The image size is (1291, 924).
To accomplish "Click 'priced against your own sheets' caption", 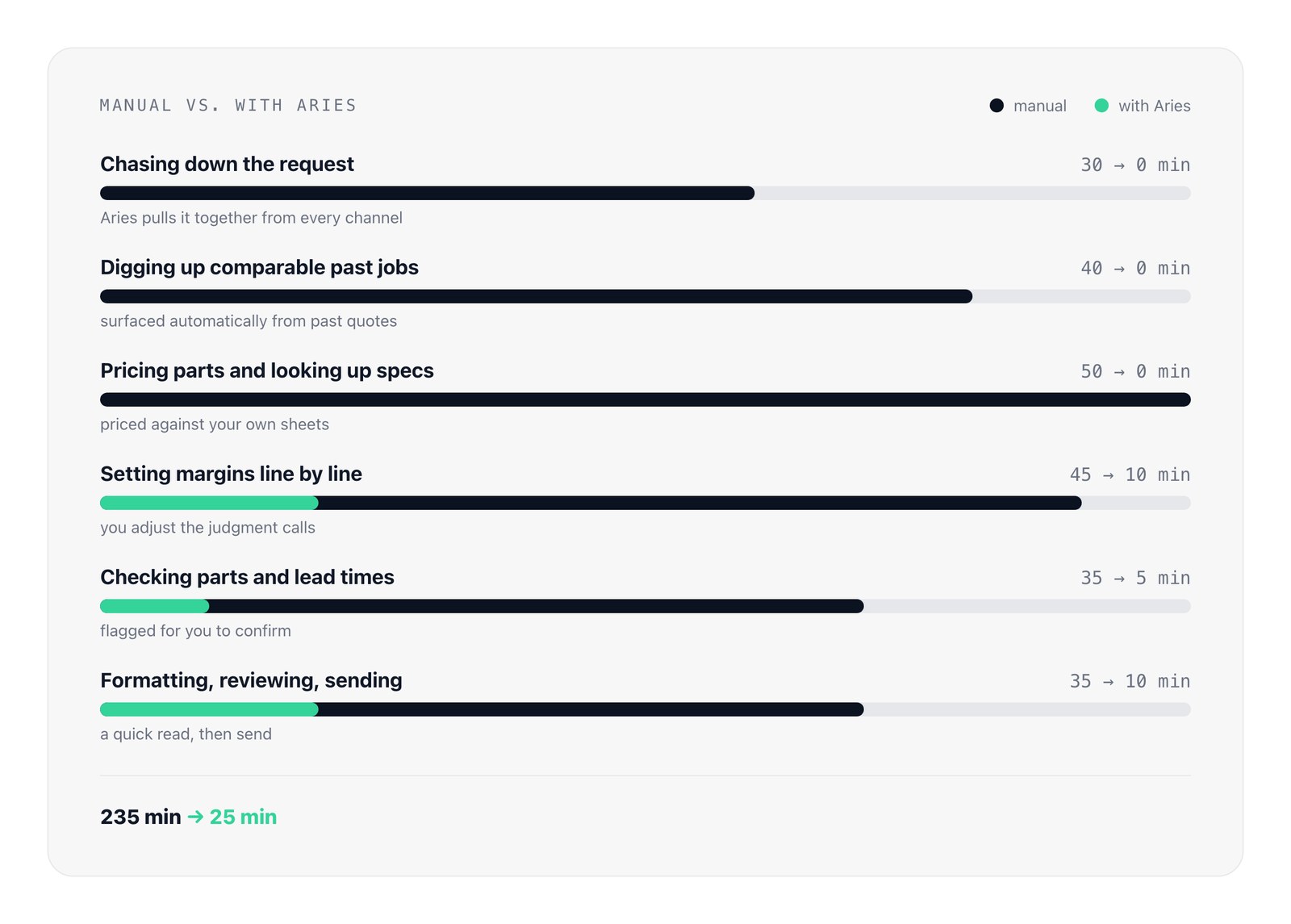I will pos(215,424).
